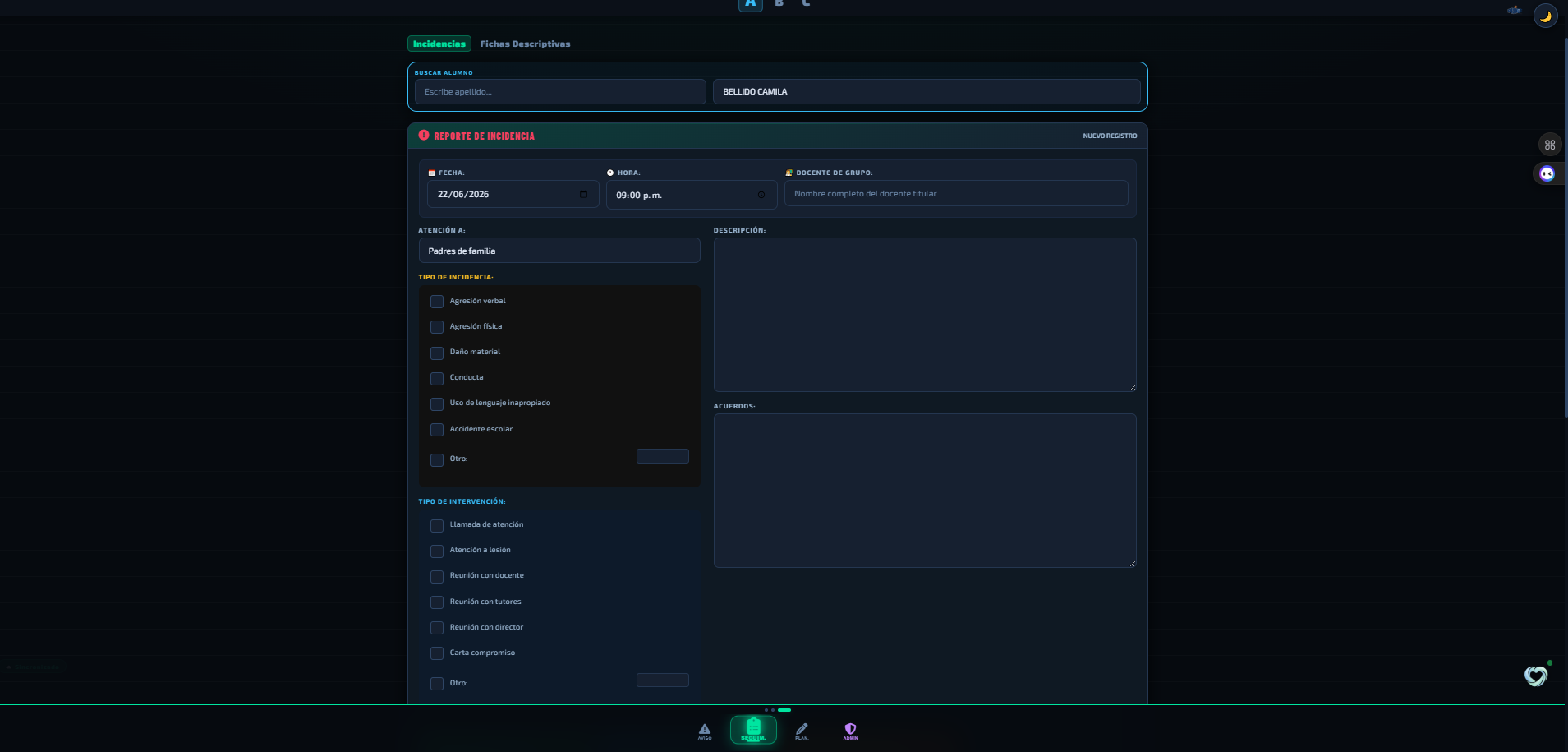Select the Incidencias tab

pos(439,44)
